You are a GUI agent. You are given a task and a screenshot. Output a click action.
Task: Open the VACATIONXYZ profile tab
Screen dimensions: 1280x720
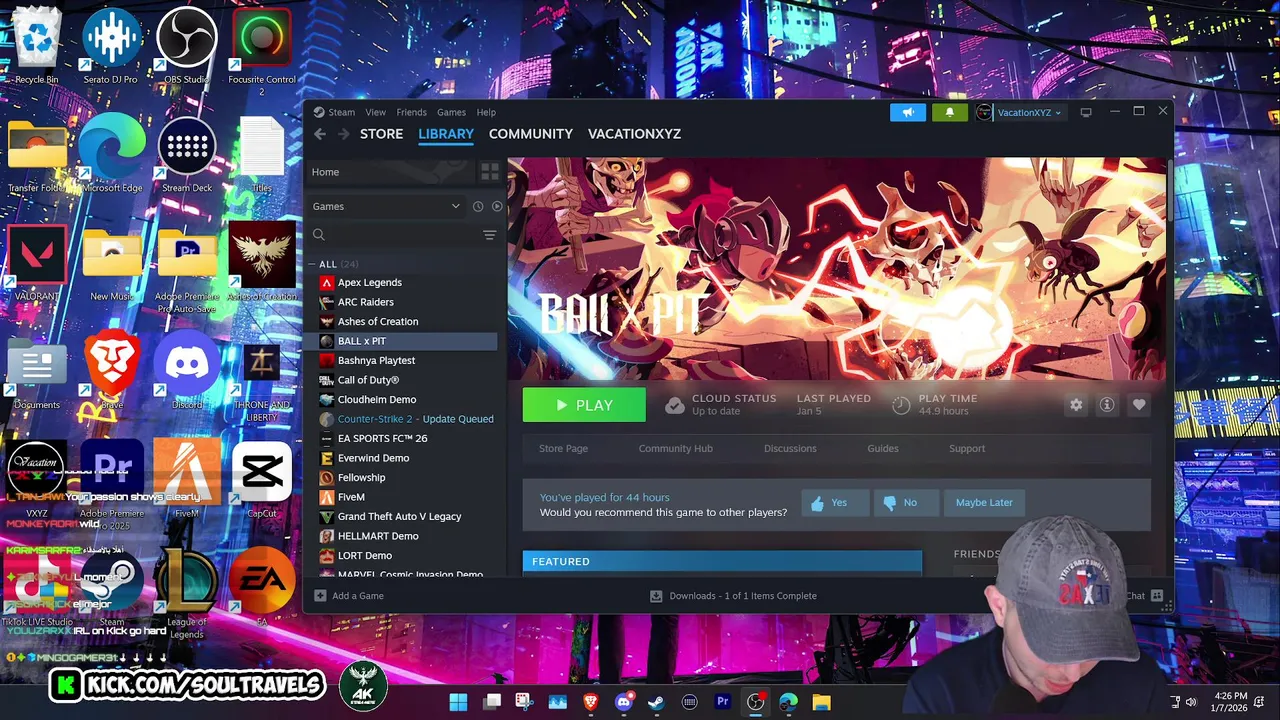coord(634,134)
